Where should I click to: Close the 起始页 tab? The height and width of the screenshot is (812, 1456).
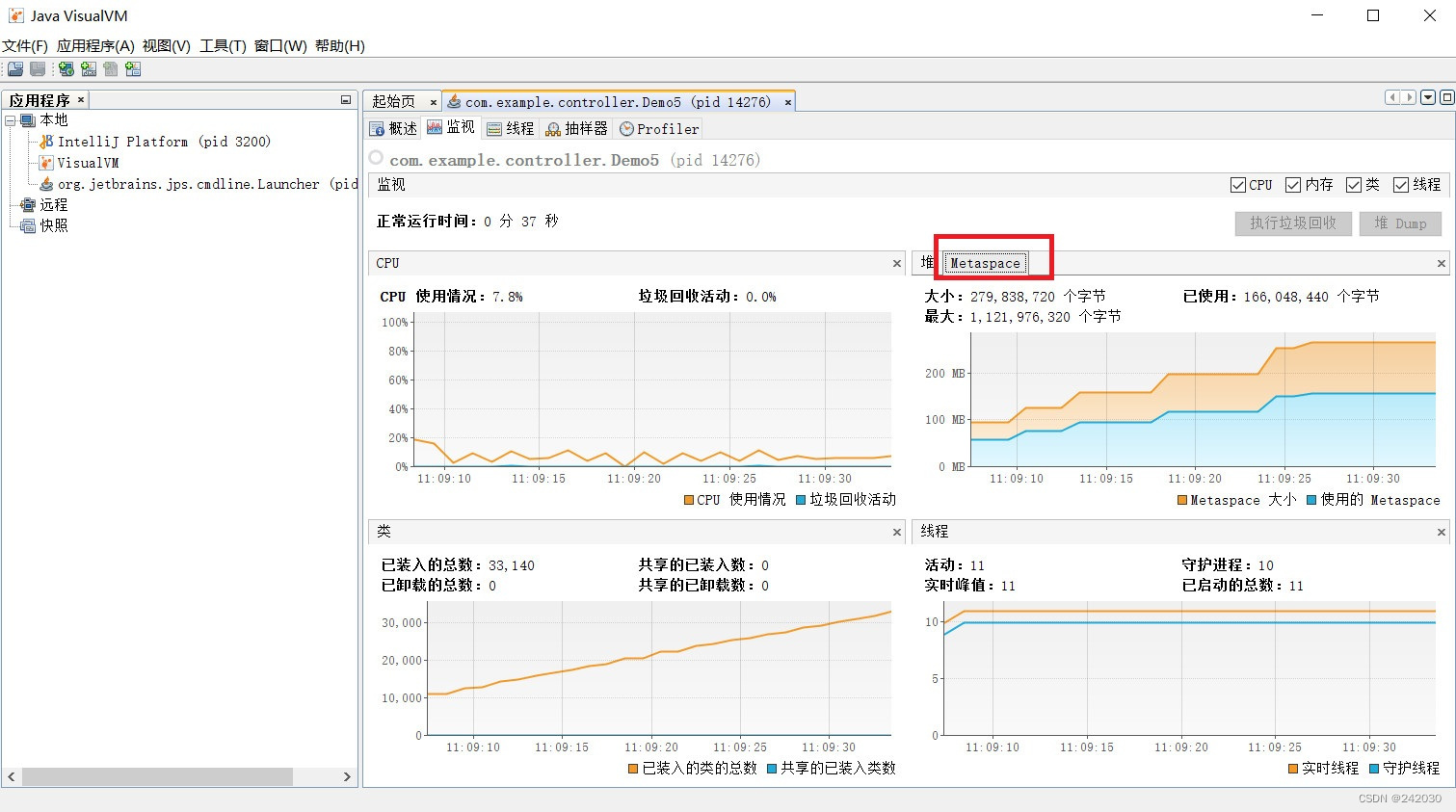pos(433,102)
